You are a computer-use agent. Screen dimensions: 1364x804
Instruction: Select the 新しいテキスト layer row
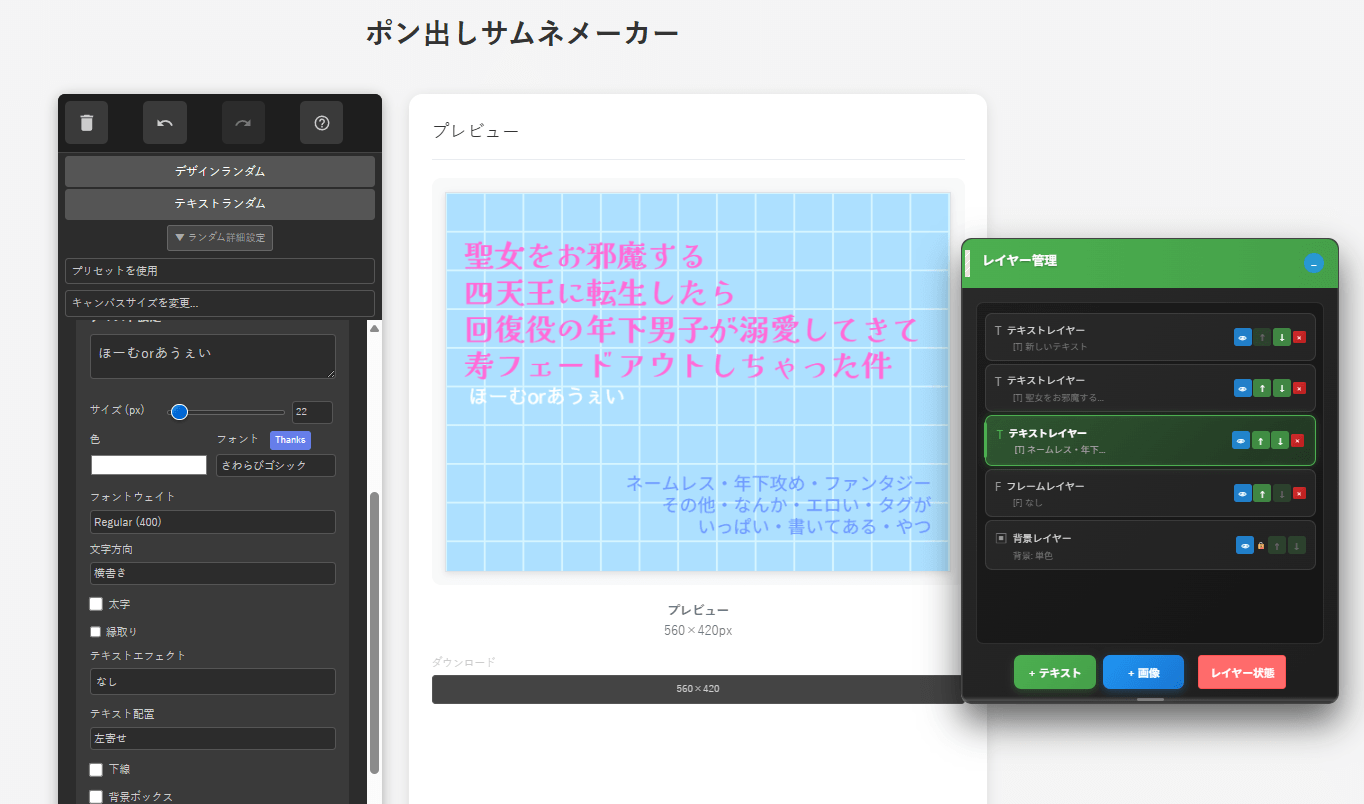pyautogui.click(x=1100, y=338)
